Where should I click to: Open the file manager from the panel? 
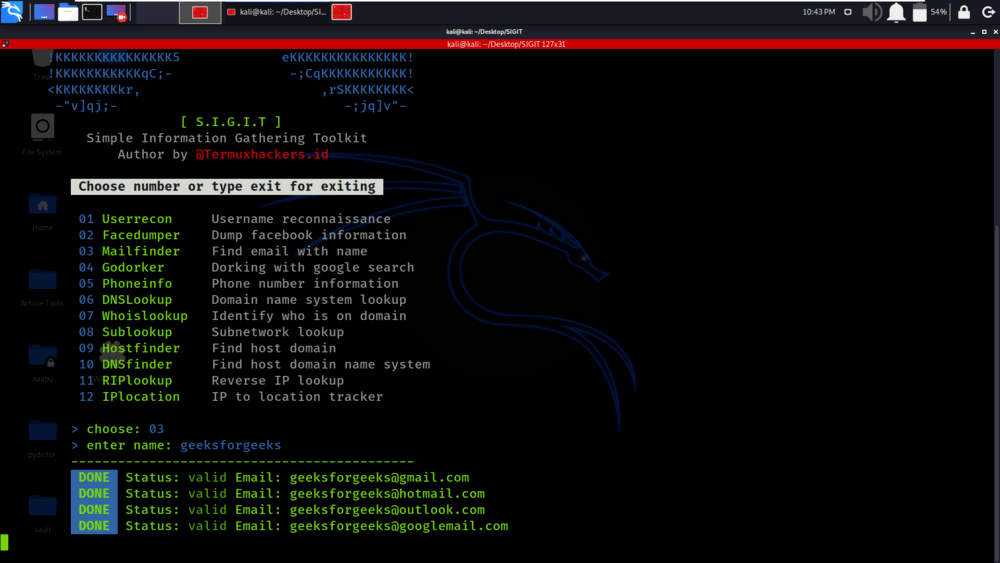[68, 12]
